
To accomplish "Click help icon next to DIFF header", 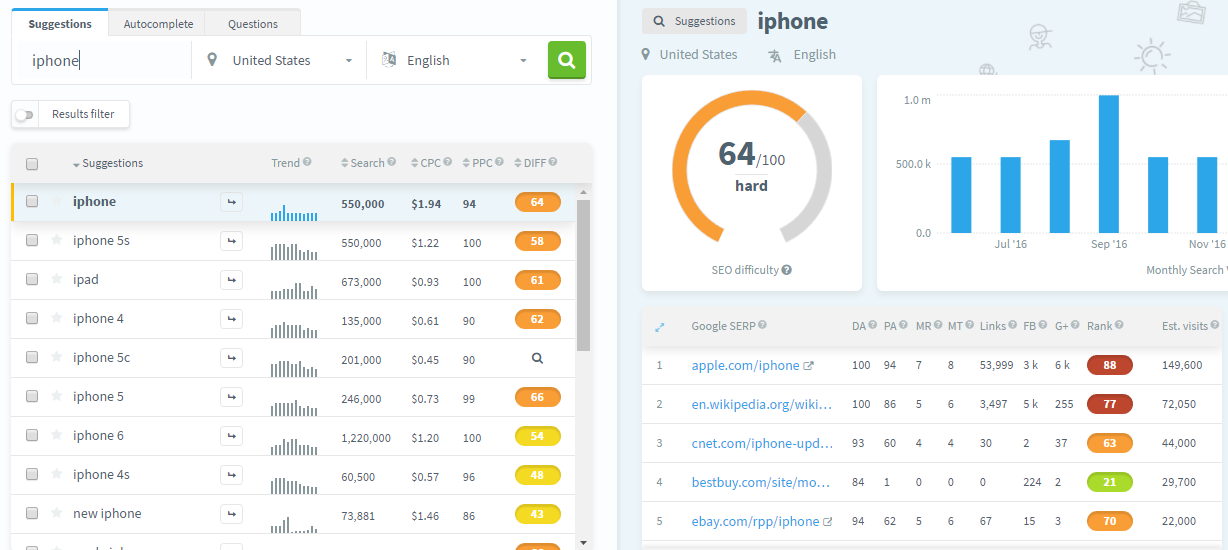I will click(553, 163).
